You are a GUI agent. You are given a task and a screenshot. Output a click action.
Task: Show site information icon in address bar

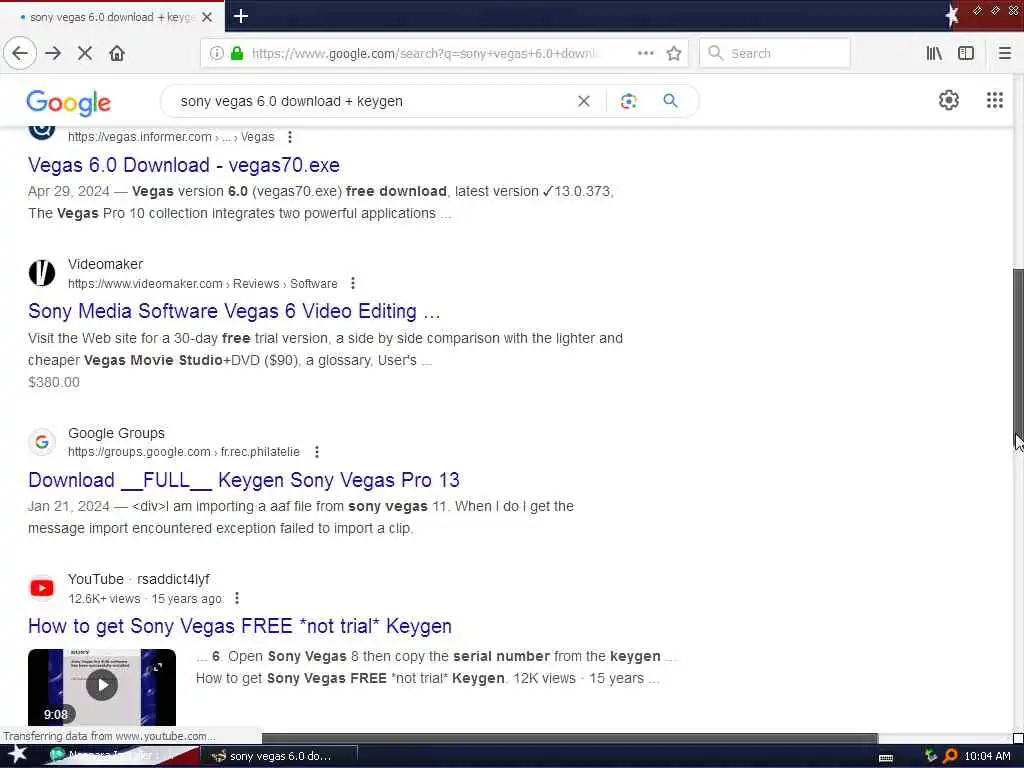(x=216, y=53)
